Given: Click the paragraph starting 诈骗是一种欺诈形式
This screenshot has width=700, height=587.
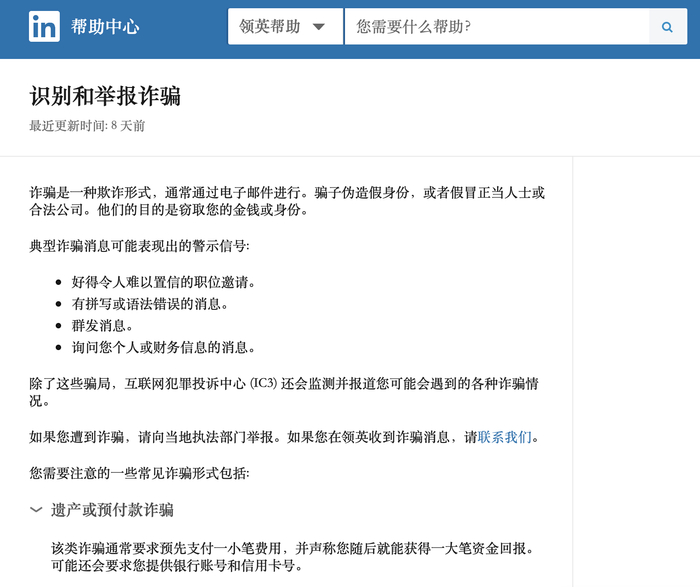Looking at the screenshot, I should tap(287, 201).
